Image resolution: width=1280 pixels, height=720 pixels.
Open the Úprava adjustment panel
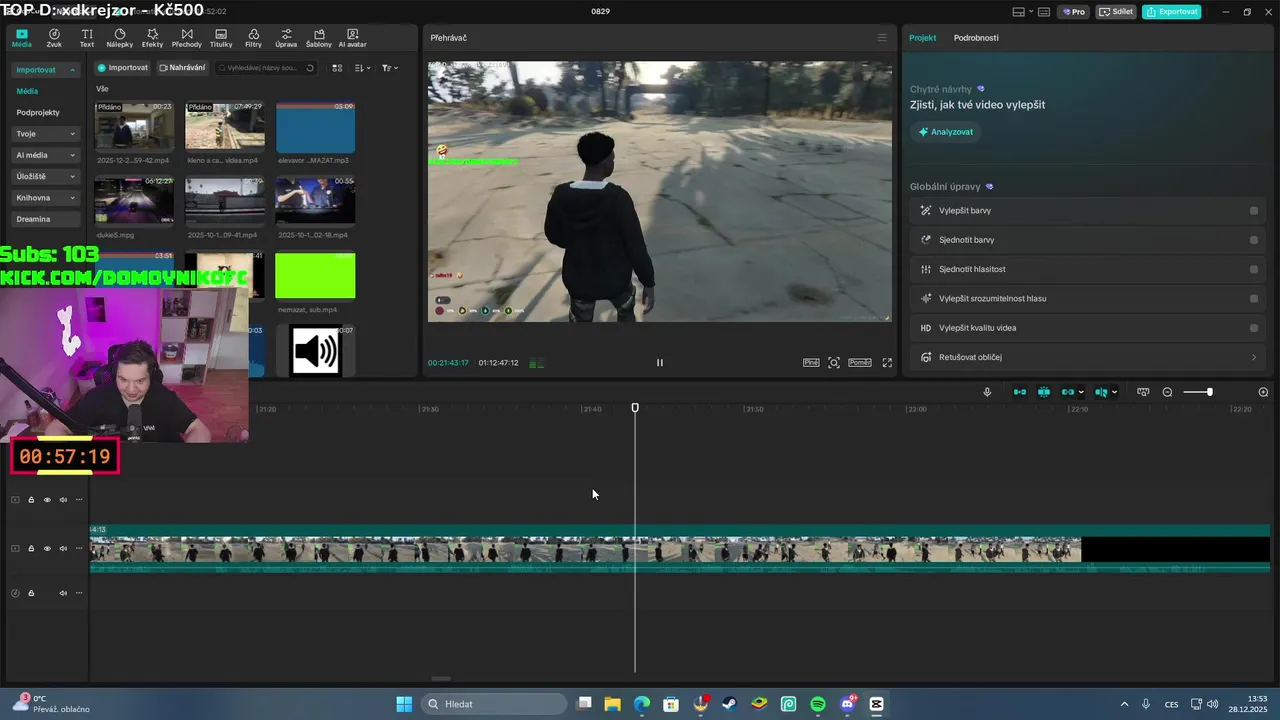286,38
